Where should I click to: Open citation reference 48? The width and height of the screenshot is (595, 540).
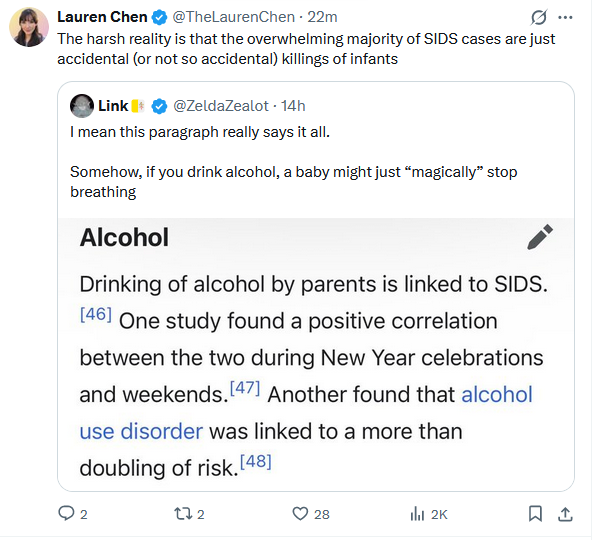[x=256, y=461]
